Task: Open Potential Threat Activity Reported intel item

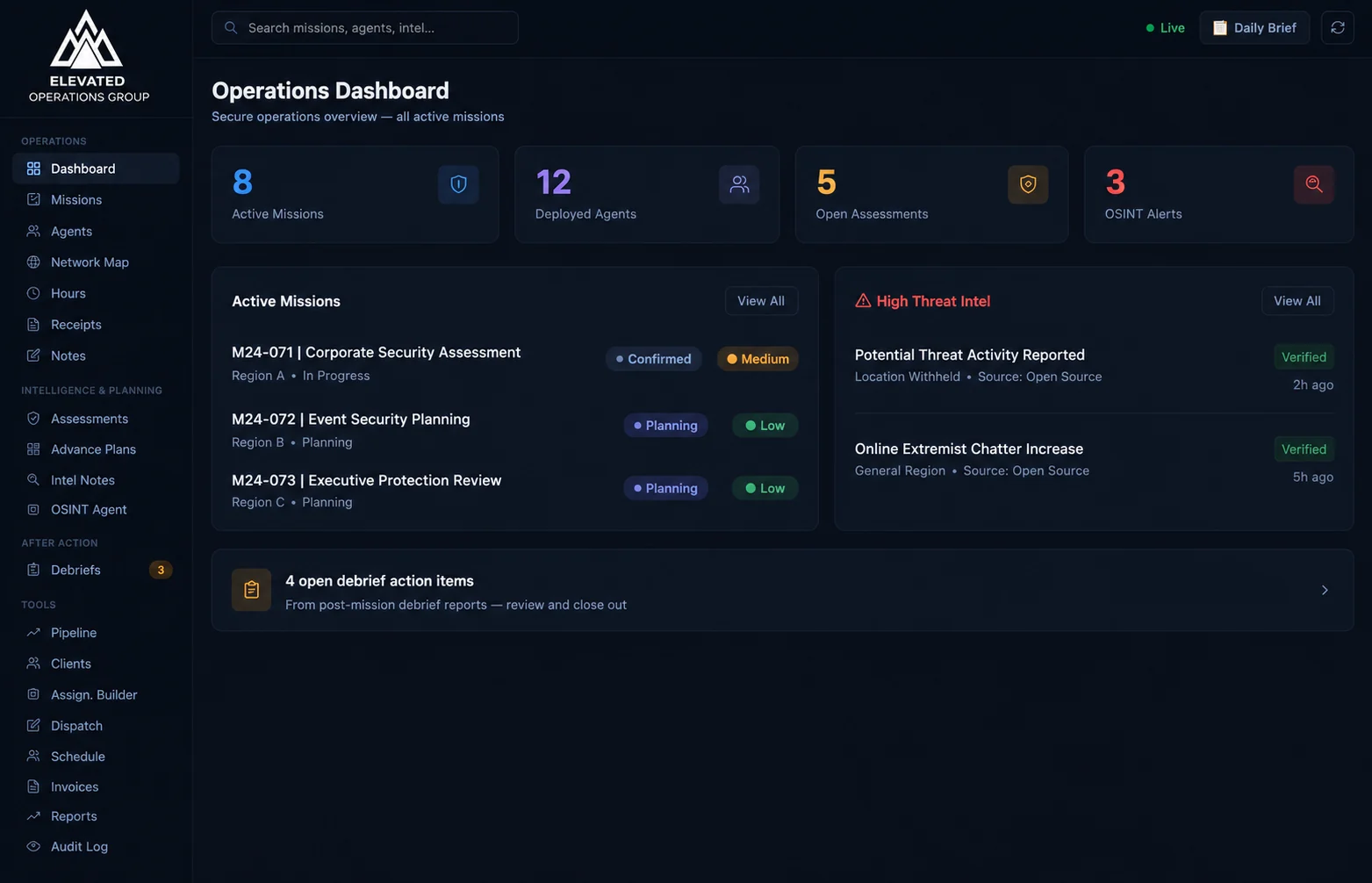Action: pos(969,355)
